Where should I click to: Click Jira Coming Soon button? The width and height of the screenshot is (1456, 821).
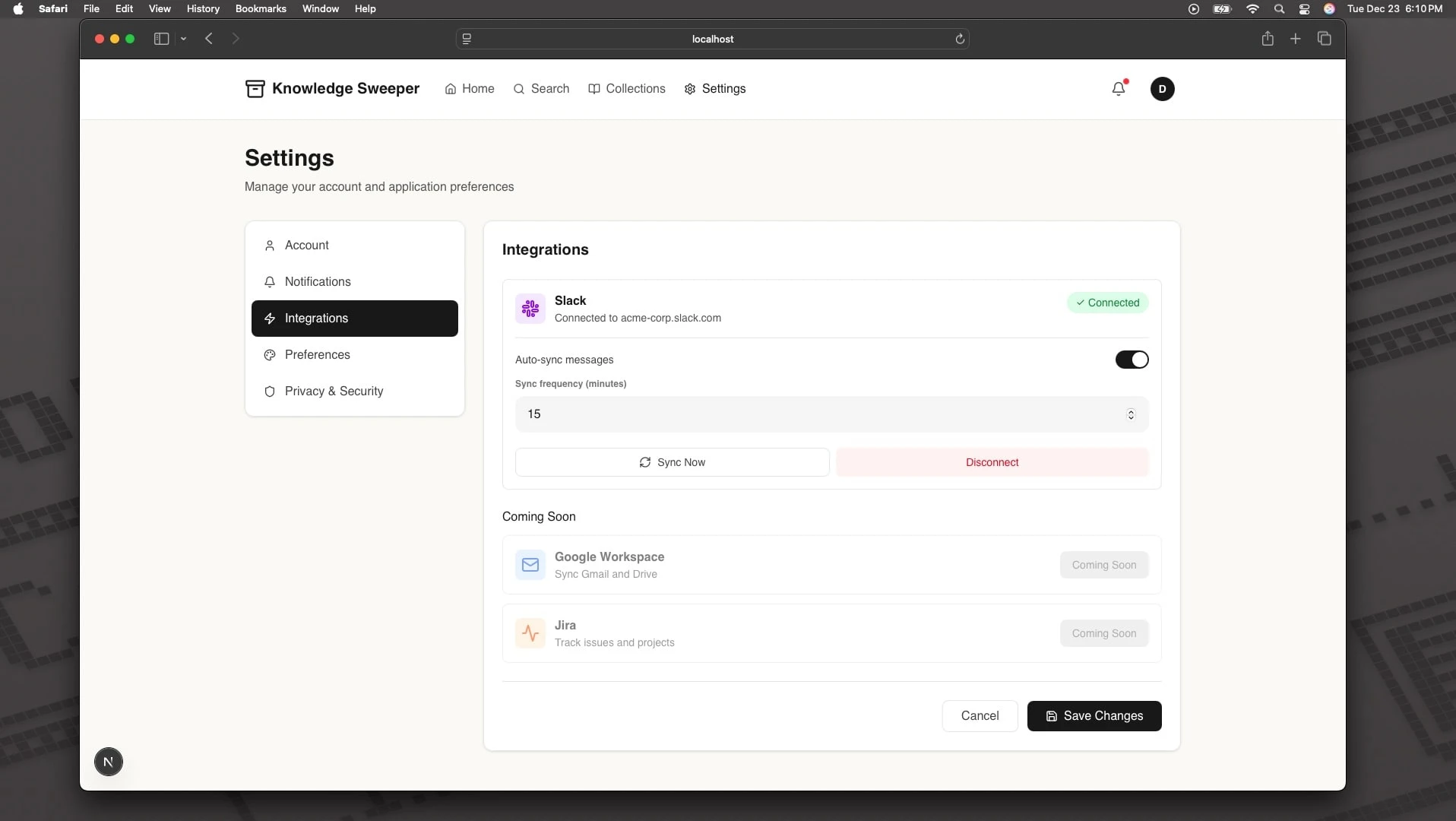click(1104, 633)
